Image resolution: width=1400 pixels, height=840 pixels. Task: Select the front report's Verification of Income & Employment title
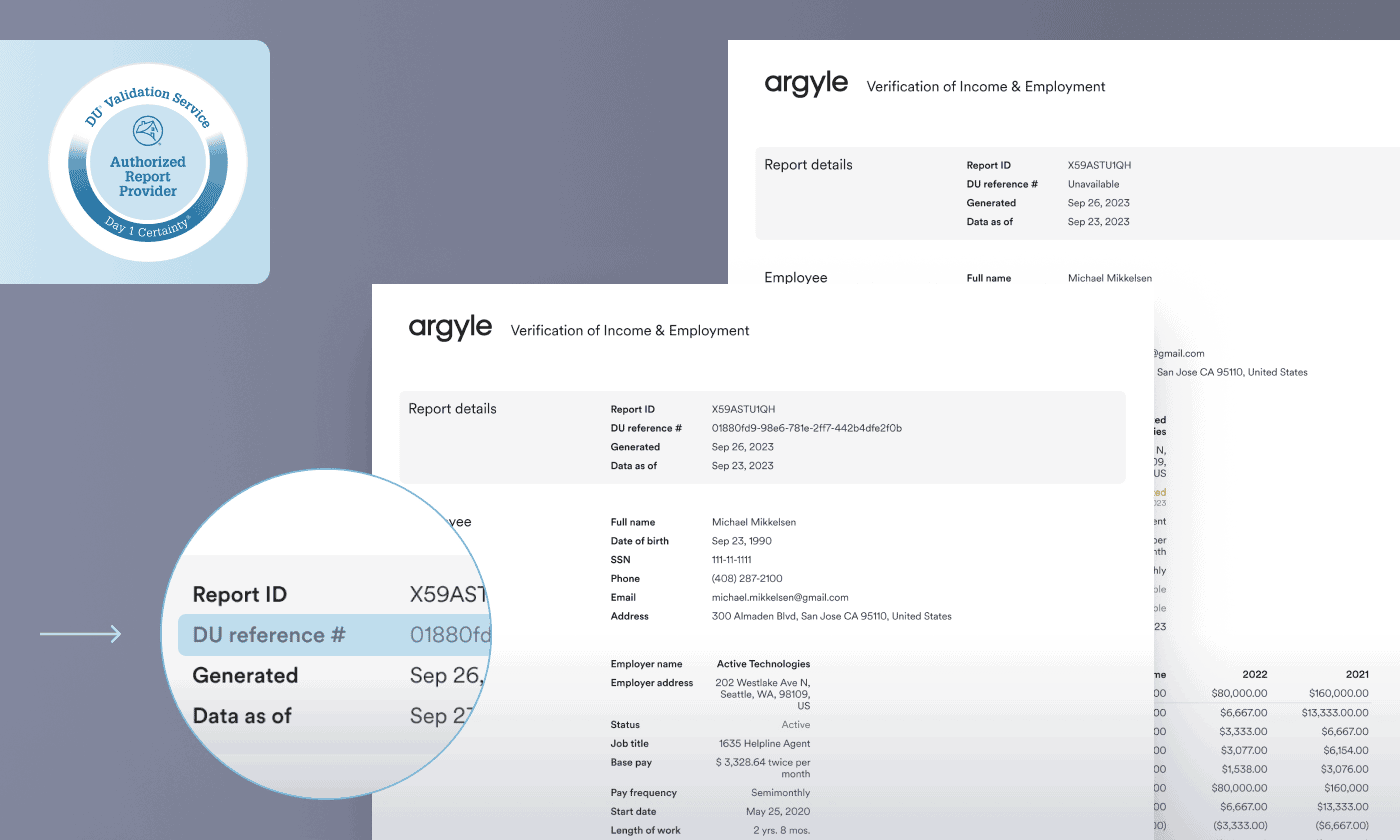pos(630,330)
